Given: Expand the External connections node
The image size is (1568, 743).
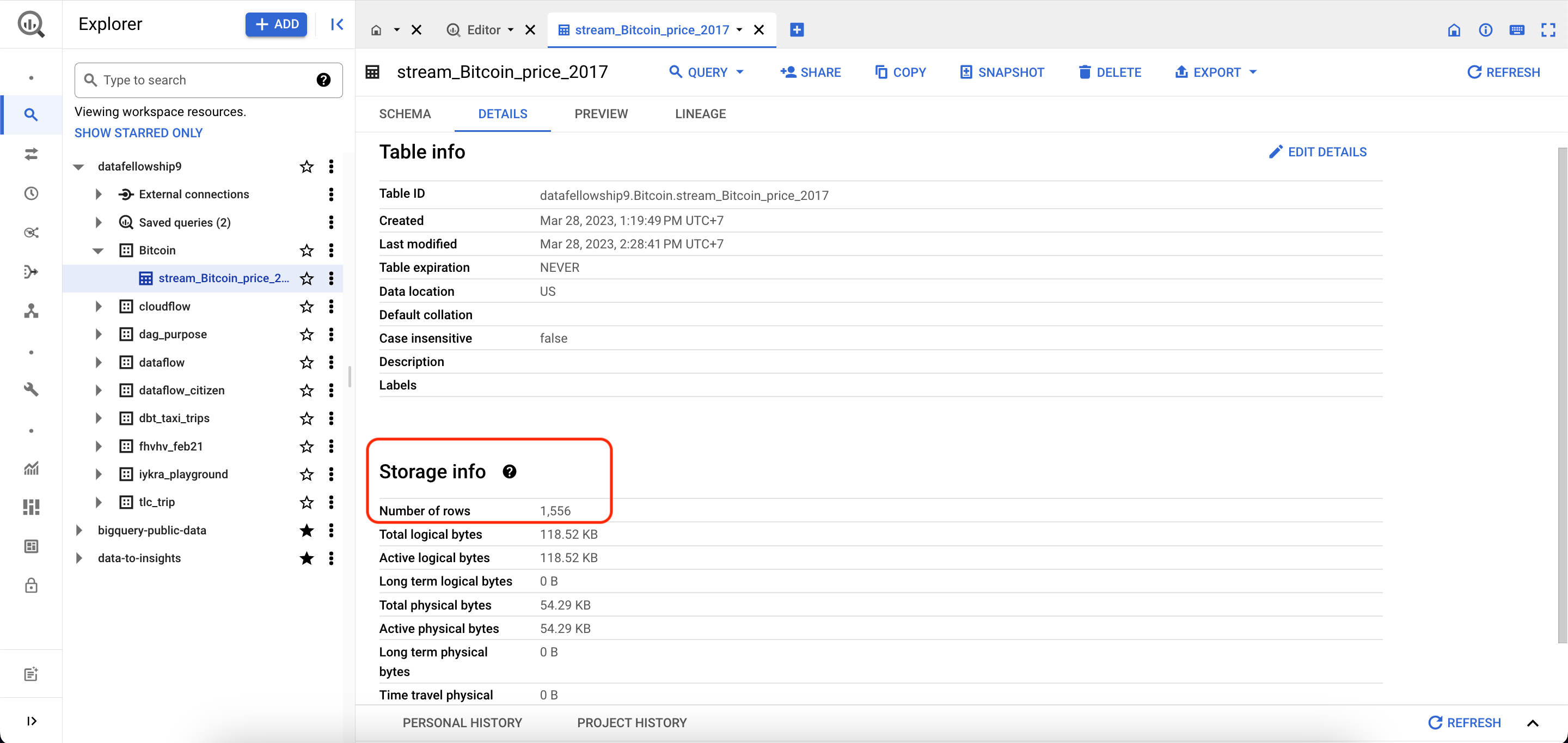Looking at the screenshot, I should (x=99, y=194).
